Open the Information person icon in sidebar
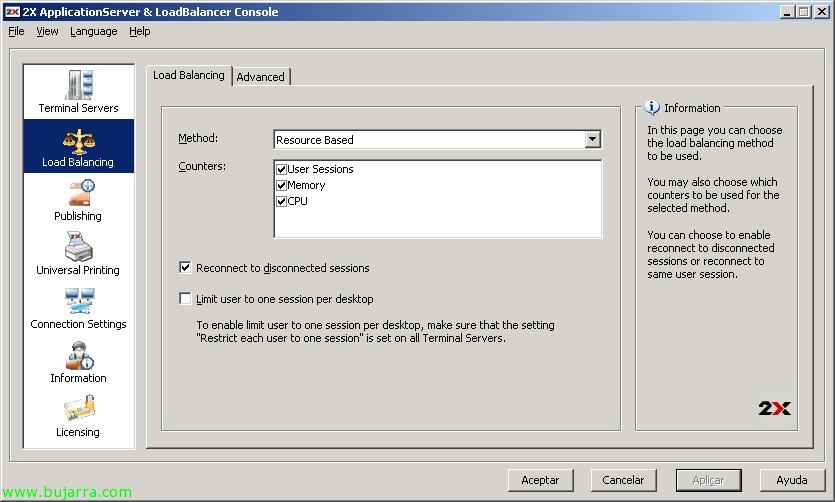Image resolution: width=835 pixels, height=502 pixels. pos(79,355)
